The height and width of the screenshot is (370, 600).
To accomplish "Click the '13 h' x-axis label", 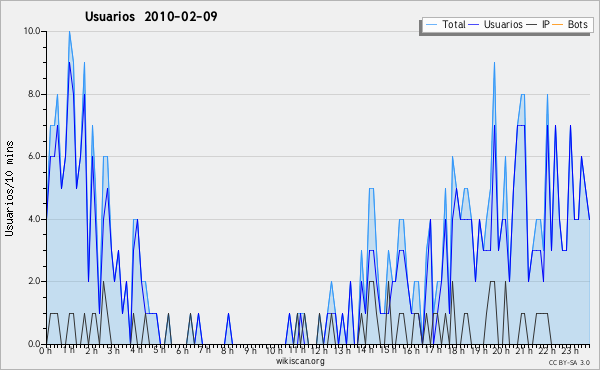I will (x=342, y=351).
